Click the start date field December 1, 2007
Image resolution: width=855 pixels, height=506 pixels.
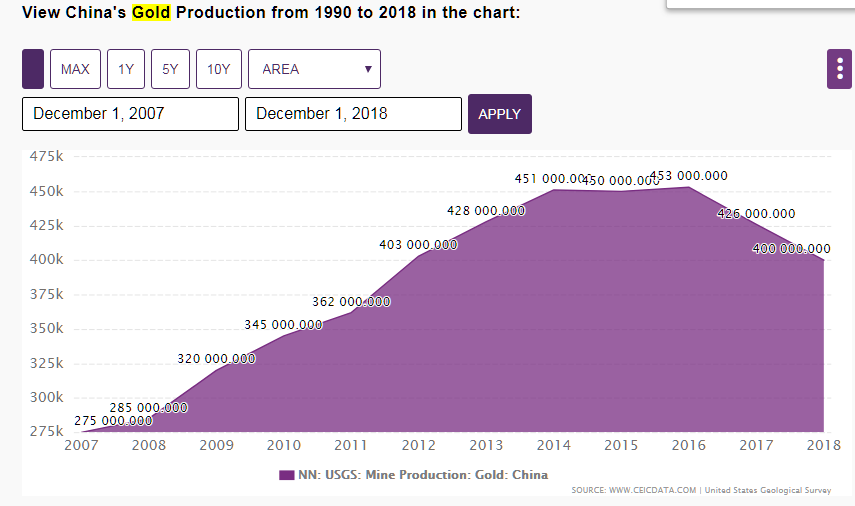point(130,114)
